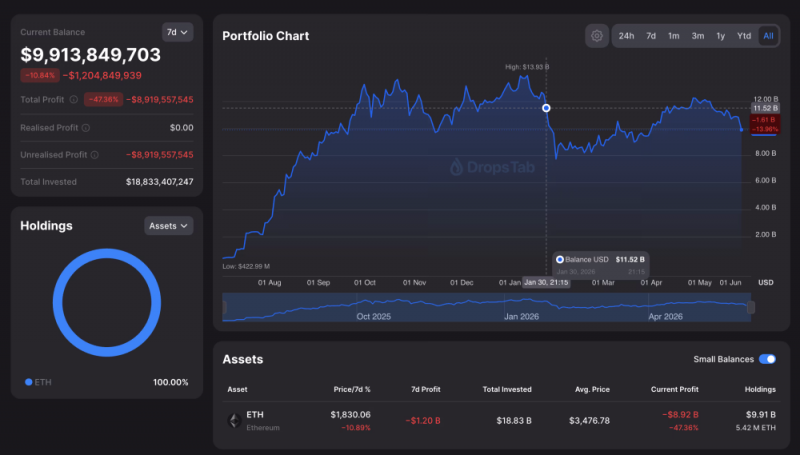
Task: Grab the right handle of range navigator
Action: click(x=751, y=307)
